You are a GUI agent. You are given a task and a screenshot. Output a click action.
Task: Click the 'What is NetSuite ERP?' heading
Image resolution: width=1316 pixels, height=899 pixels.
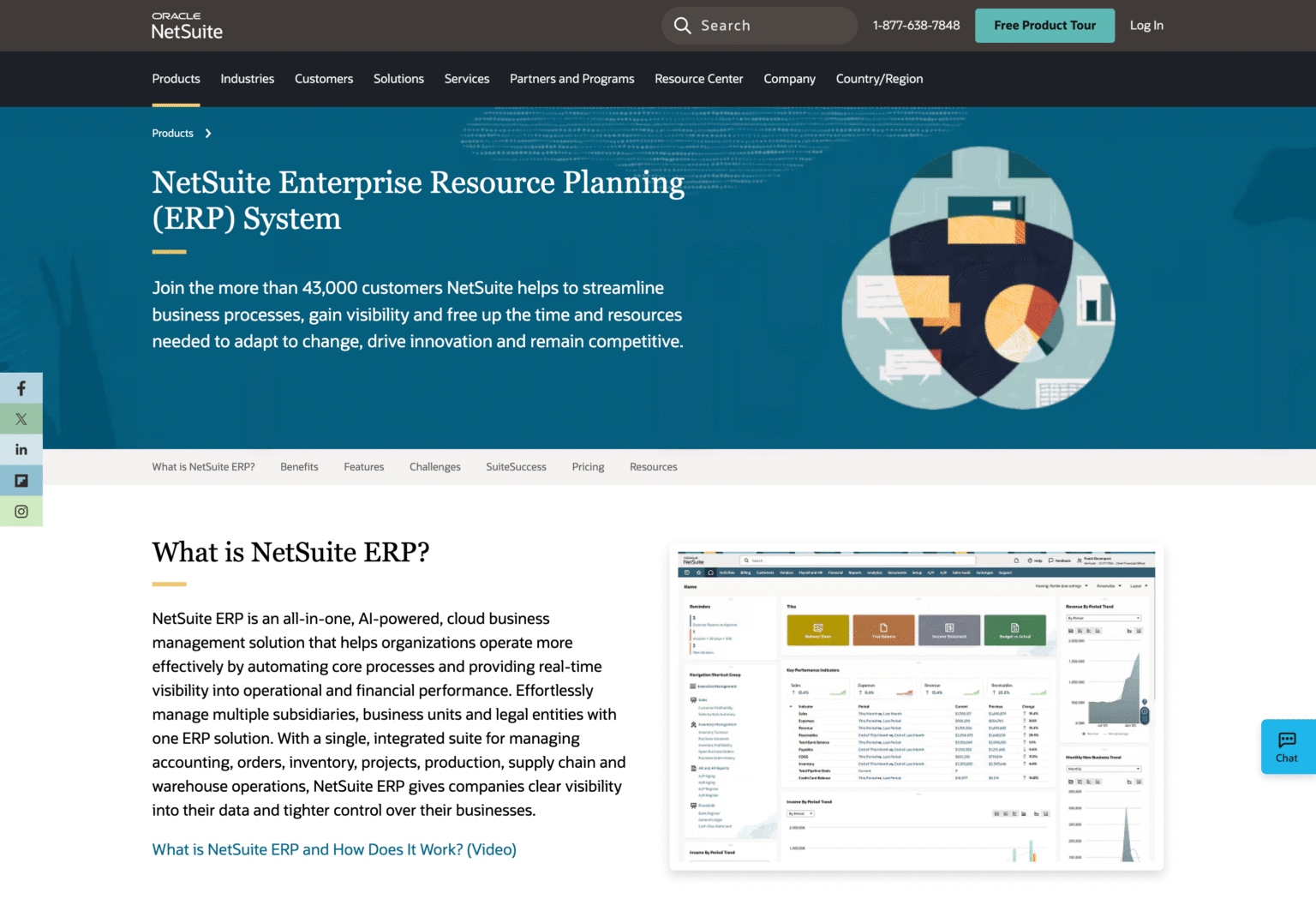pyautogui.click(x=291, y=553)
